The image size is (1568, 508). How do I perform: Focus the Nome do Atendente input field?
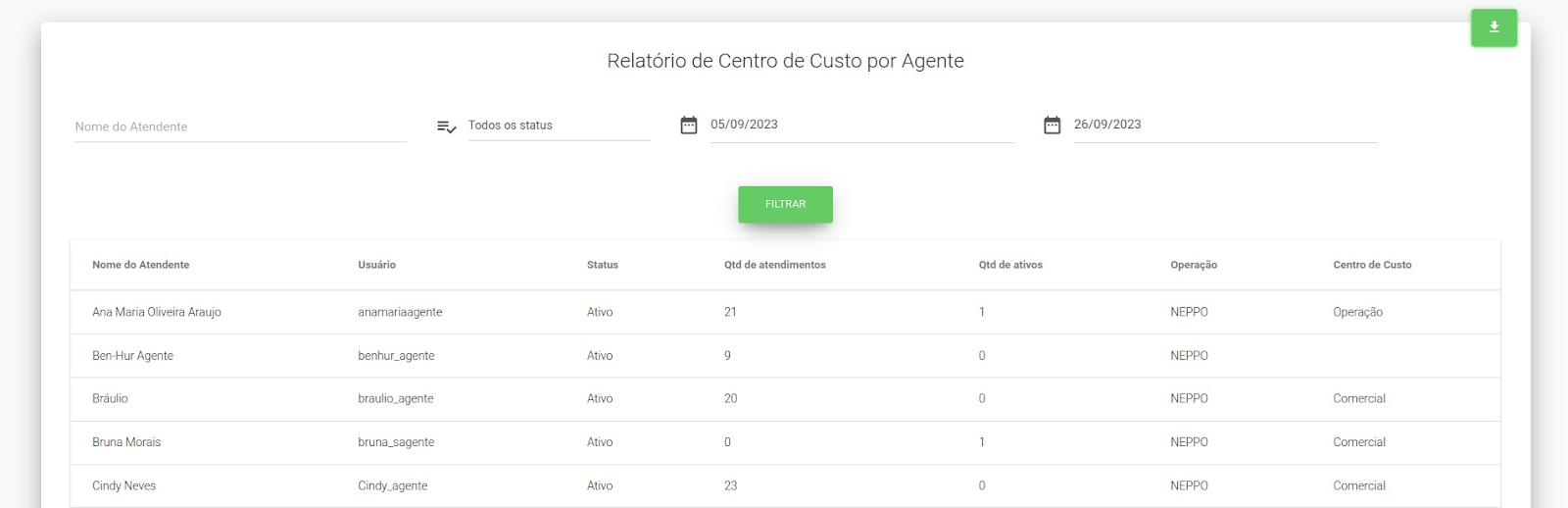coord(240,127)
